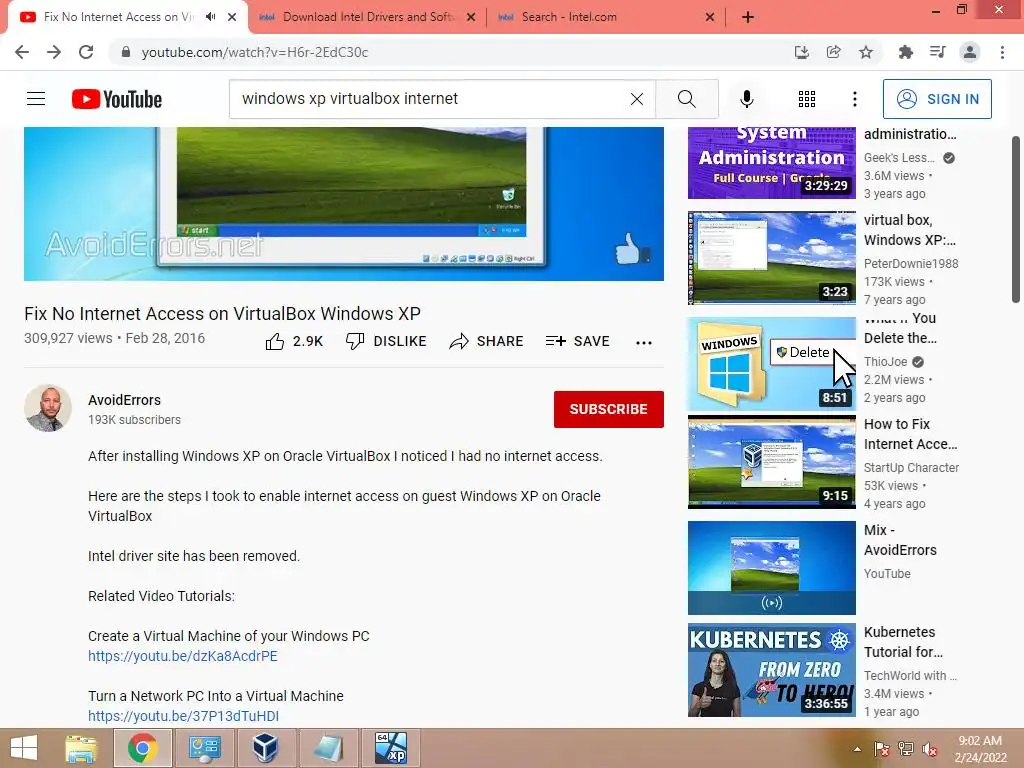Open the PeterDownie1988 channel name

pyautogui.click(x=911, y=263)
